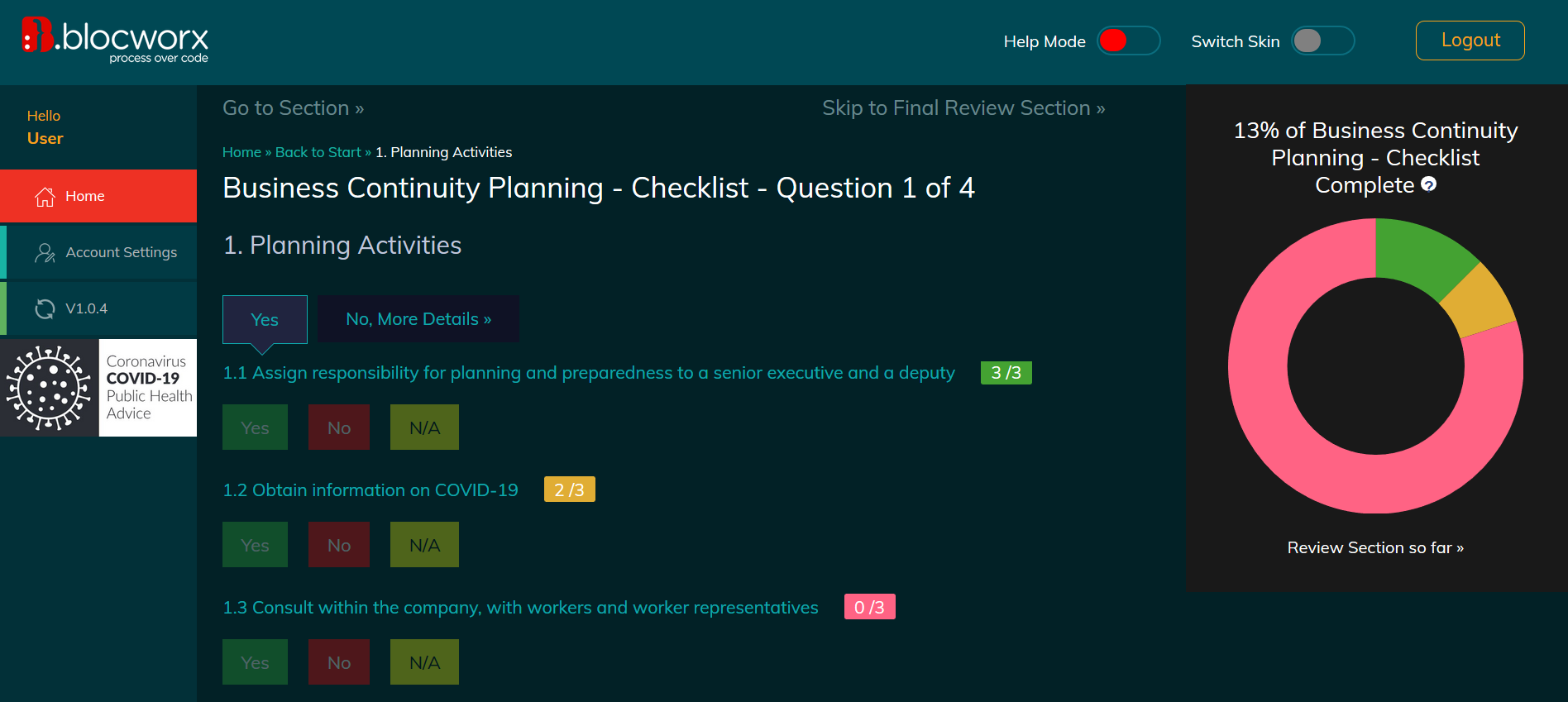Select No for question 1.2

coord(339,545)
